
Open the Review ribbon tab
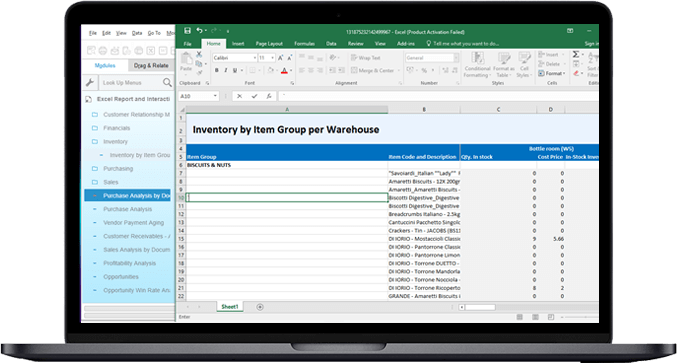pos(355,44)
